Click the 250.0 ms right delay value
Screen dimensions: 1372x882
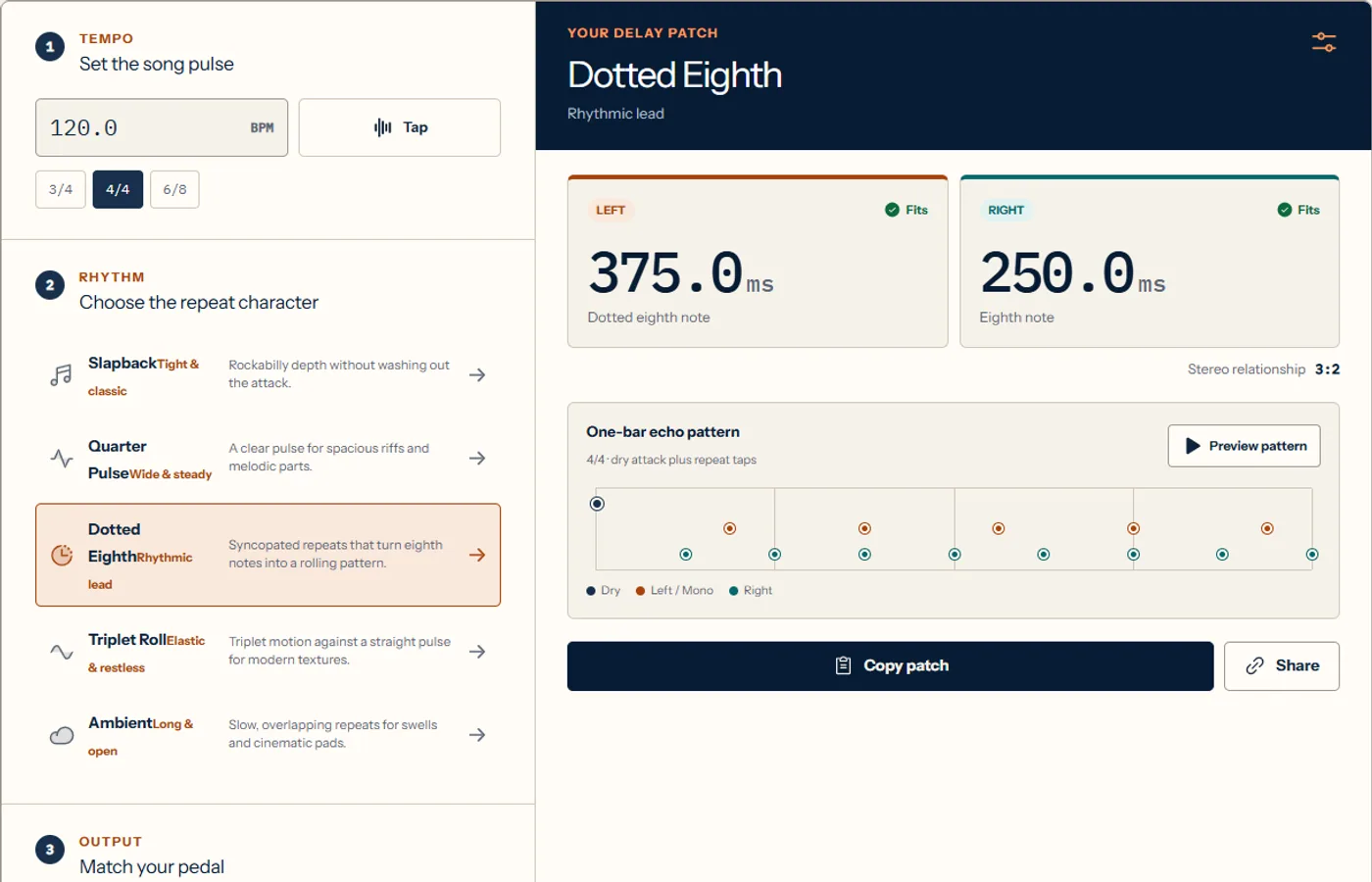coord(1073,273)
